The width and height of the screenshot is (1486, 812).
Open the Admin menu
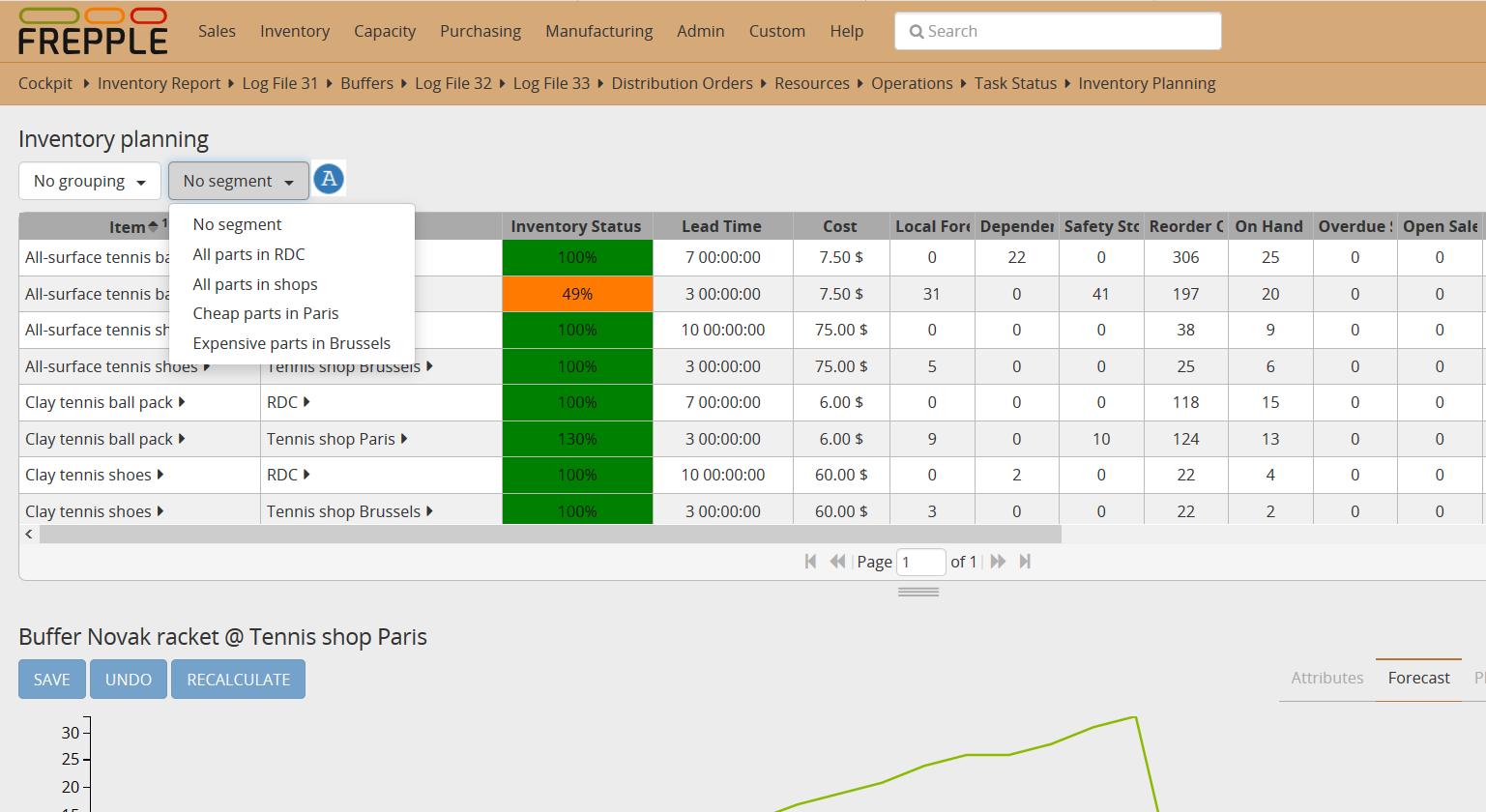click(x=700, y=30)
